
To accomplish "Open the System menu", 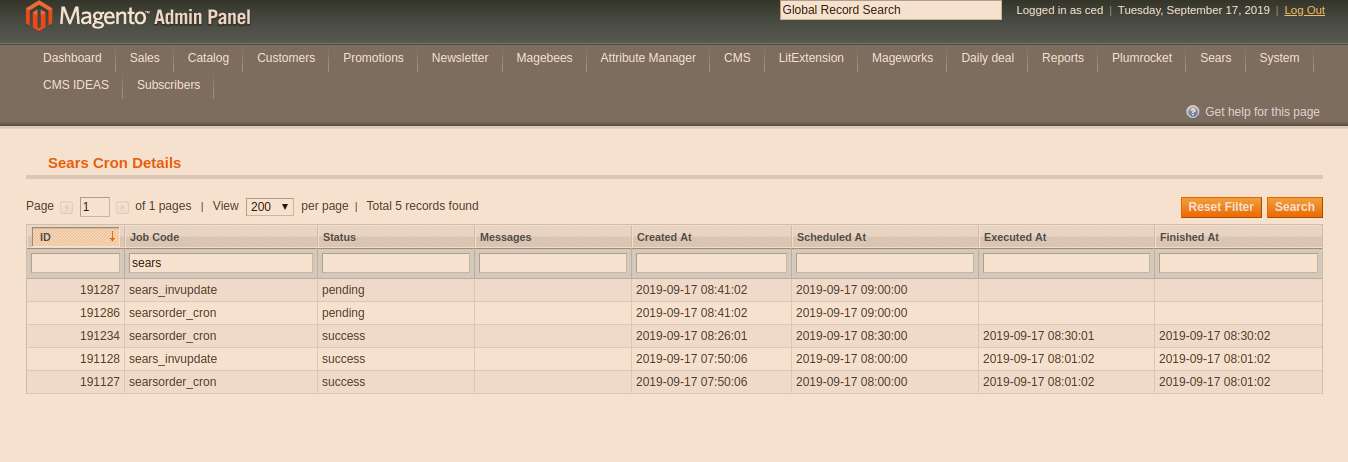I will pos(1279,58).
